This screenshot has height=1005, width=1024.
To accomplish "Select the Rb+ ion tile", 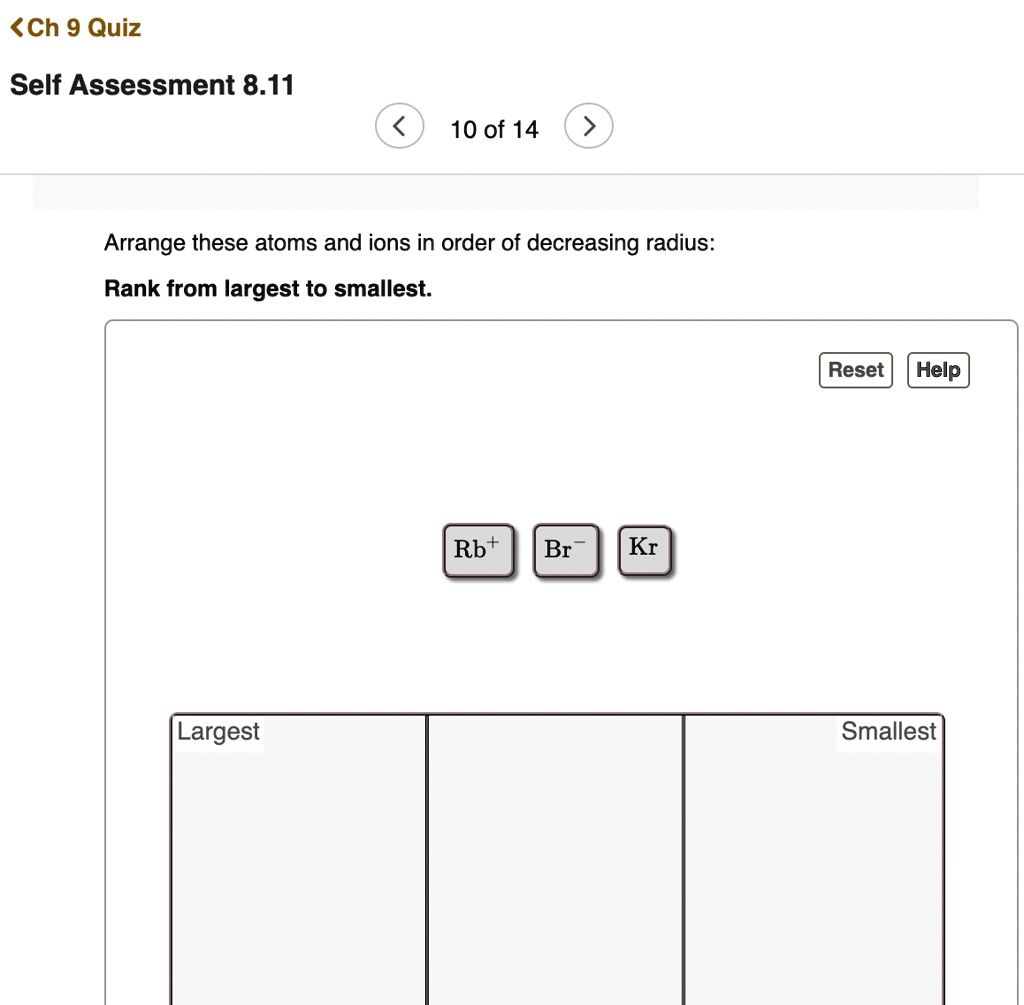I will pos(477,550).
